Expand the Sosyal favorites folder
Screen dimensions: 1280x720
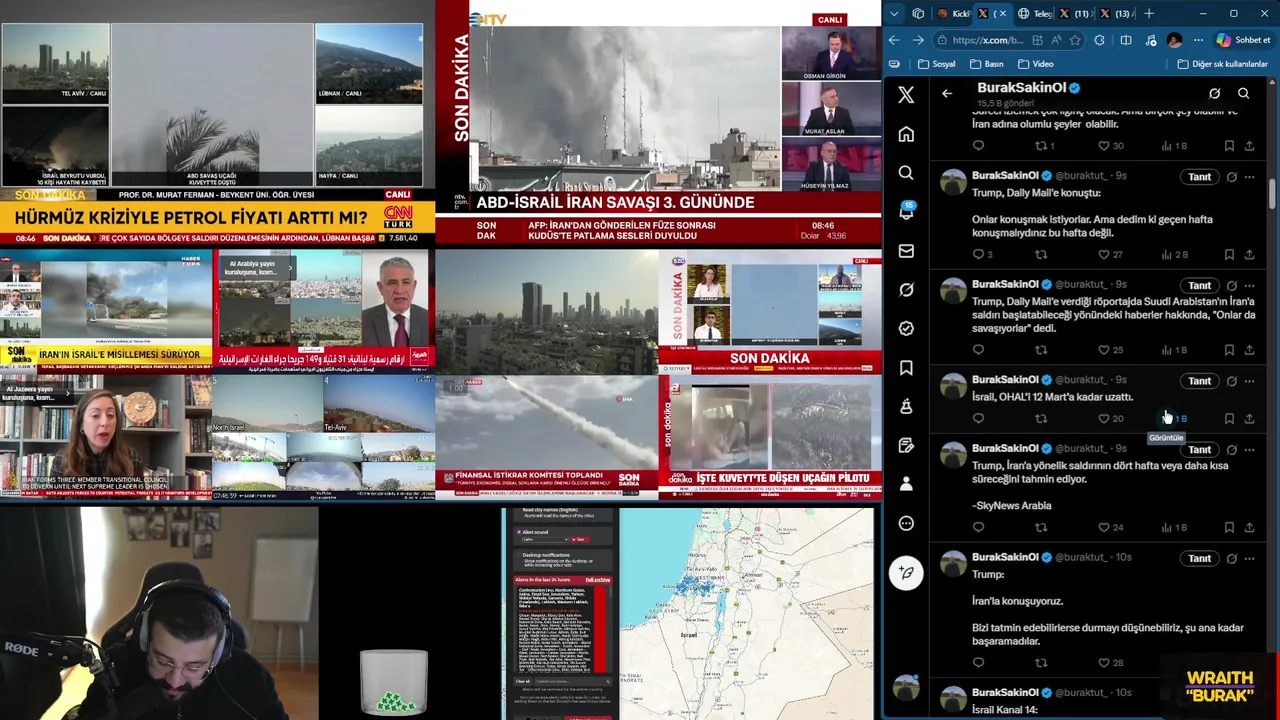[936, 64]
